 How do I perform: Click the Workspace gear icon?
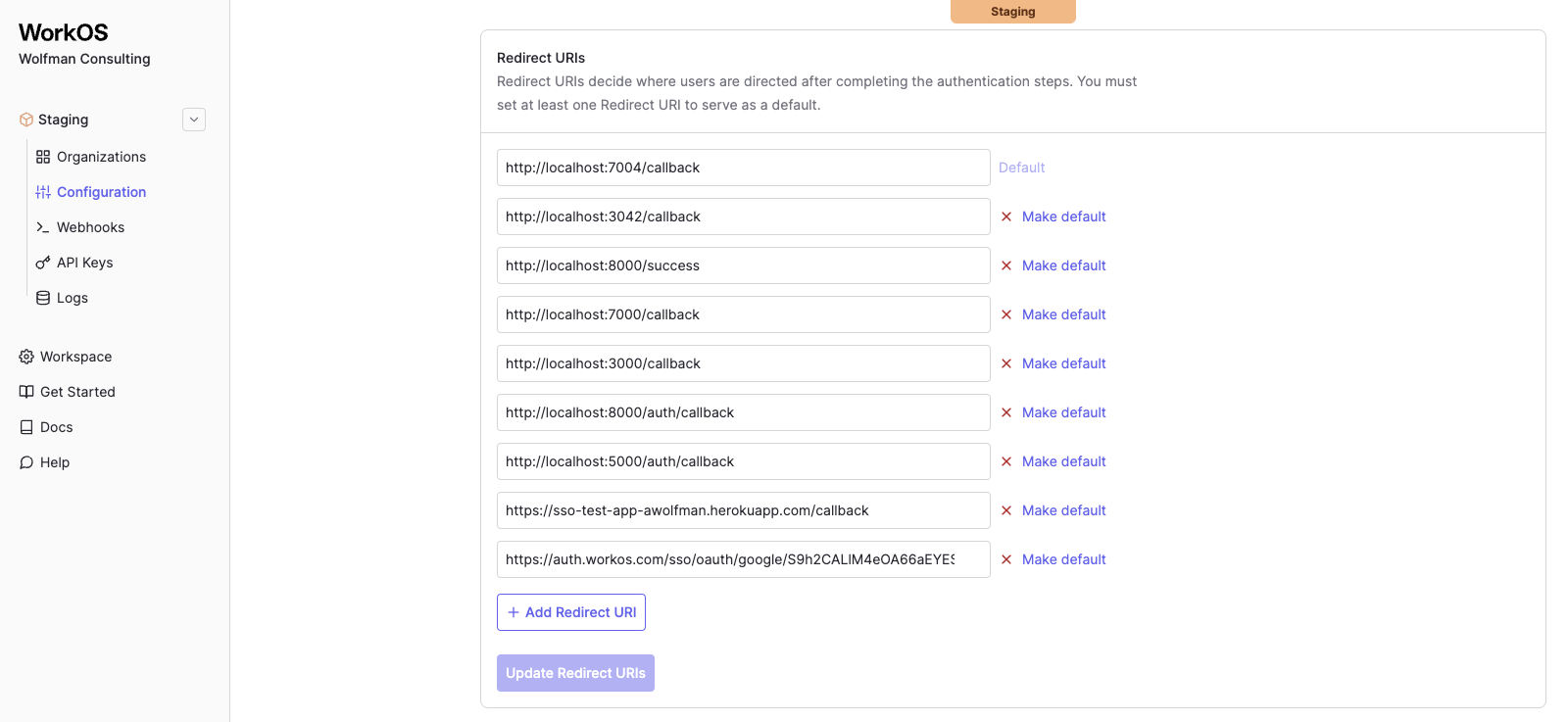pos(26,357)
